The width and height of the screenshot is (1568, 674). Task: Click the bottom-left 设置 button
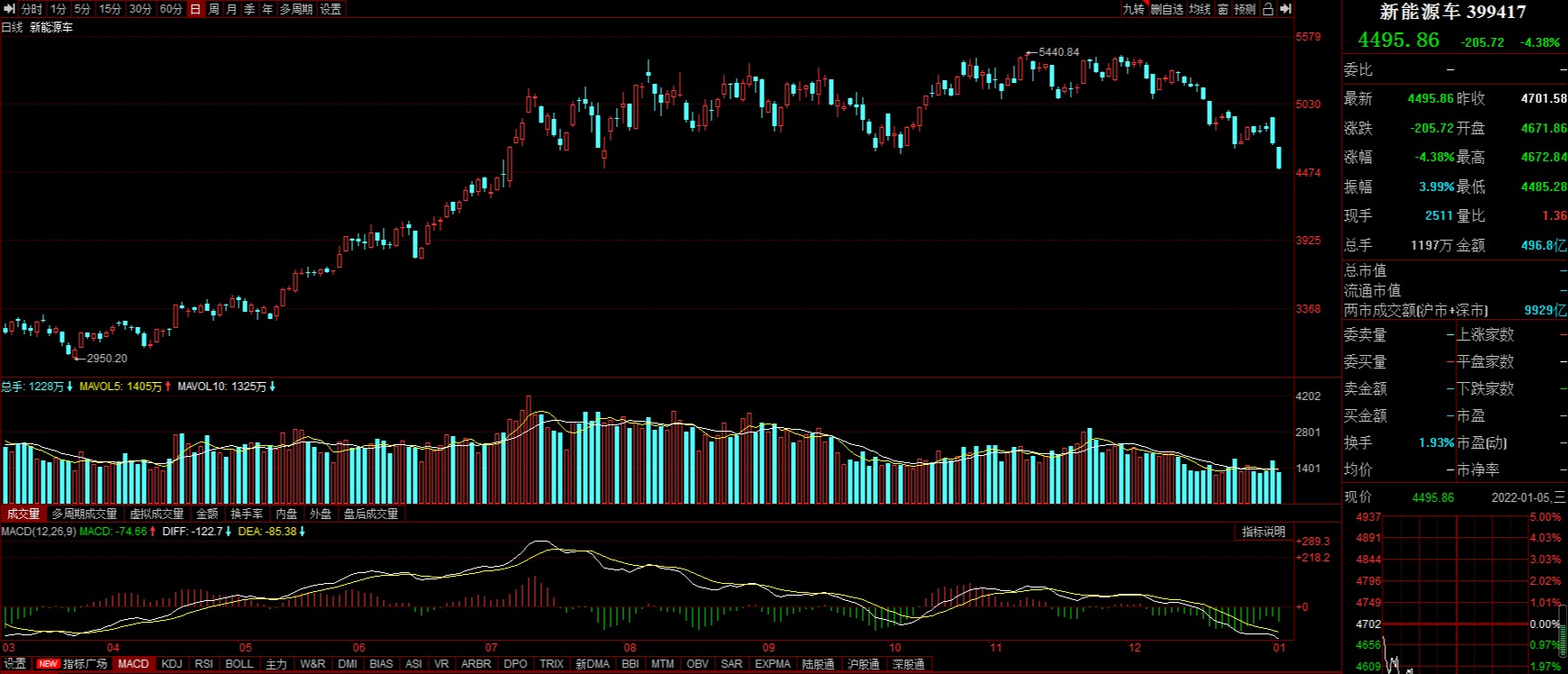14,664
